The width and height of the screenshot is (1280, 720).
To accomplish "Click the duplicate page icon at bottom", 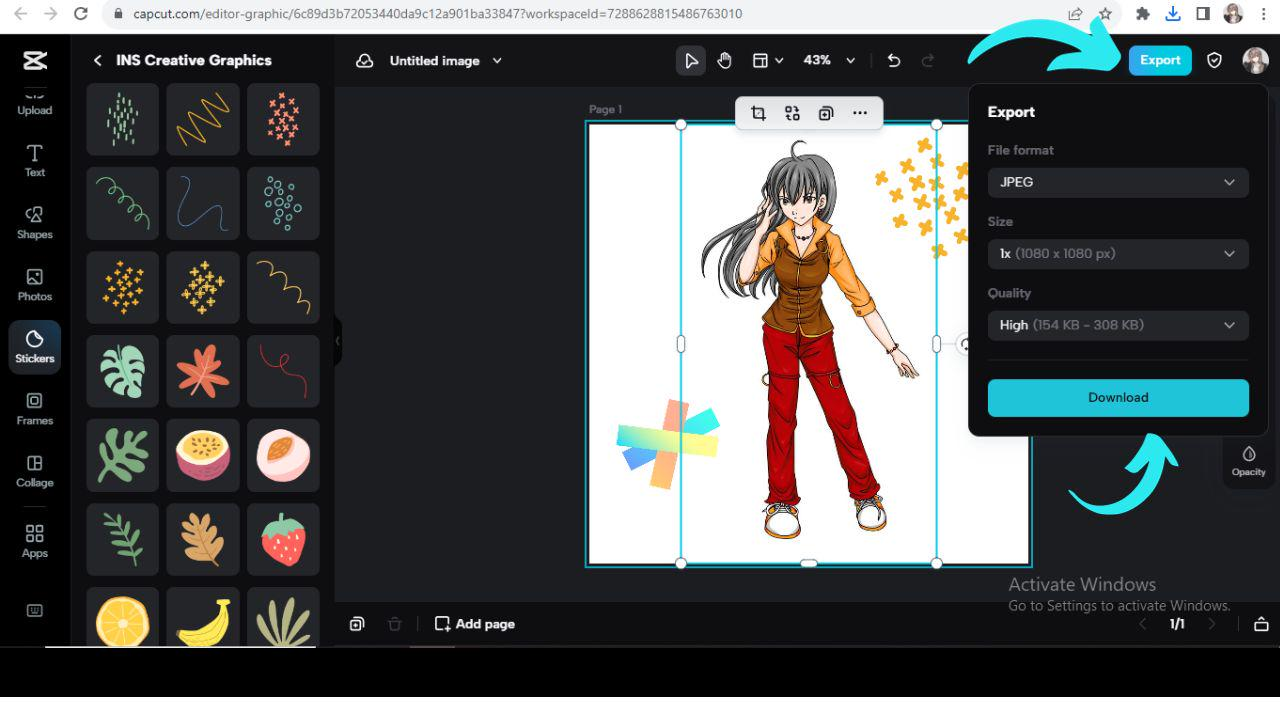I will [357, 624].
